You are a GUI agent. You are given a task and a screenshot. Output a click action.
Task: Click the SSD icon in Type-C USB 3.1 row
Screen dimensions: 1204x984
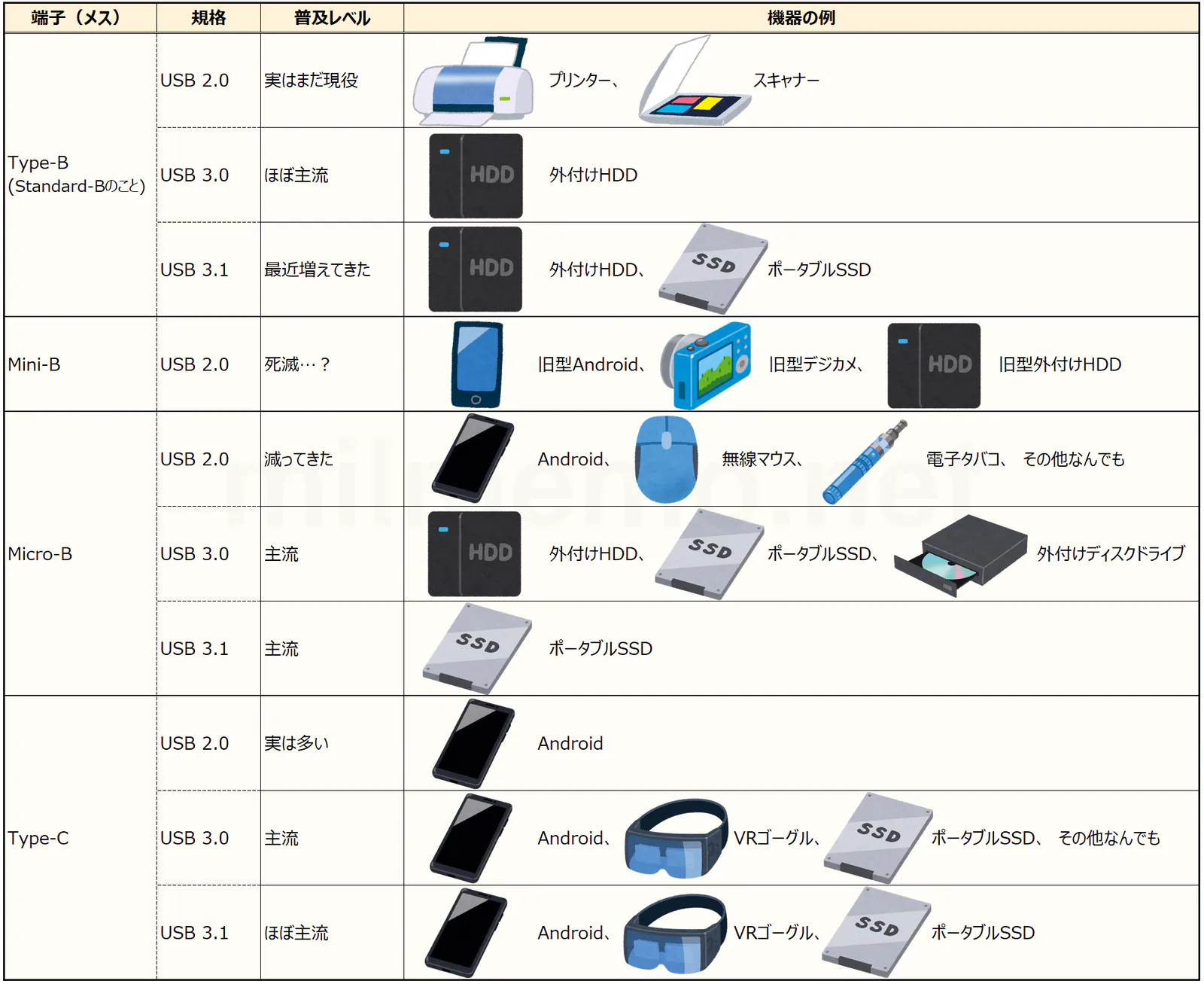877,933
